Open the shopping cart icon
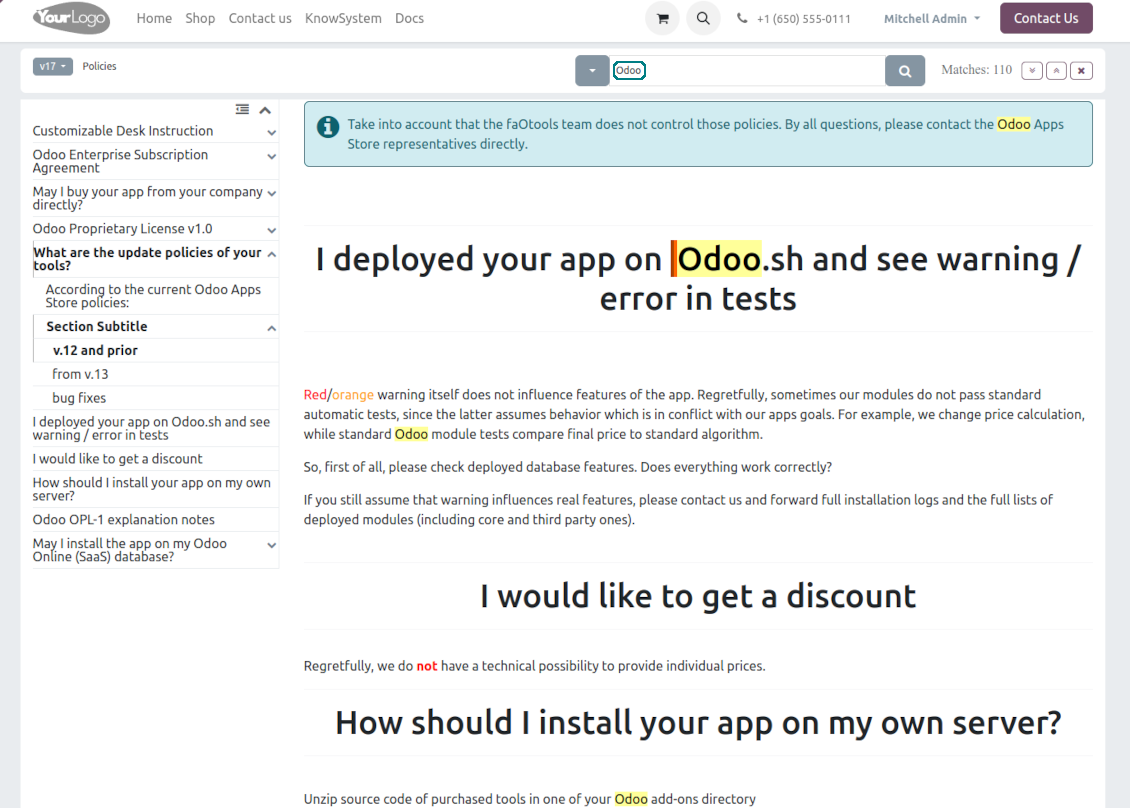Image resolution: width=1130 pixels, height=808 pixels. tap(662, 19)
